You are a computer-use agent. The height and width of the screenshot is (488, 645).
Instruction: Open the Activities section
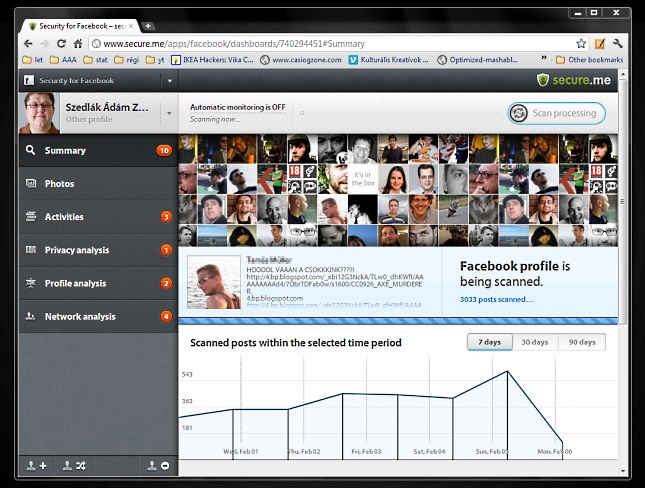click(98, 217)
